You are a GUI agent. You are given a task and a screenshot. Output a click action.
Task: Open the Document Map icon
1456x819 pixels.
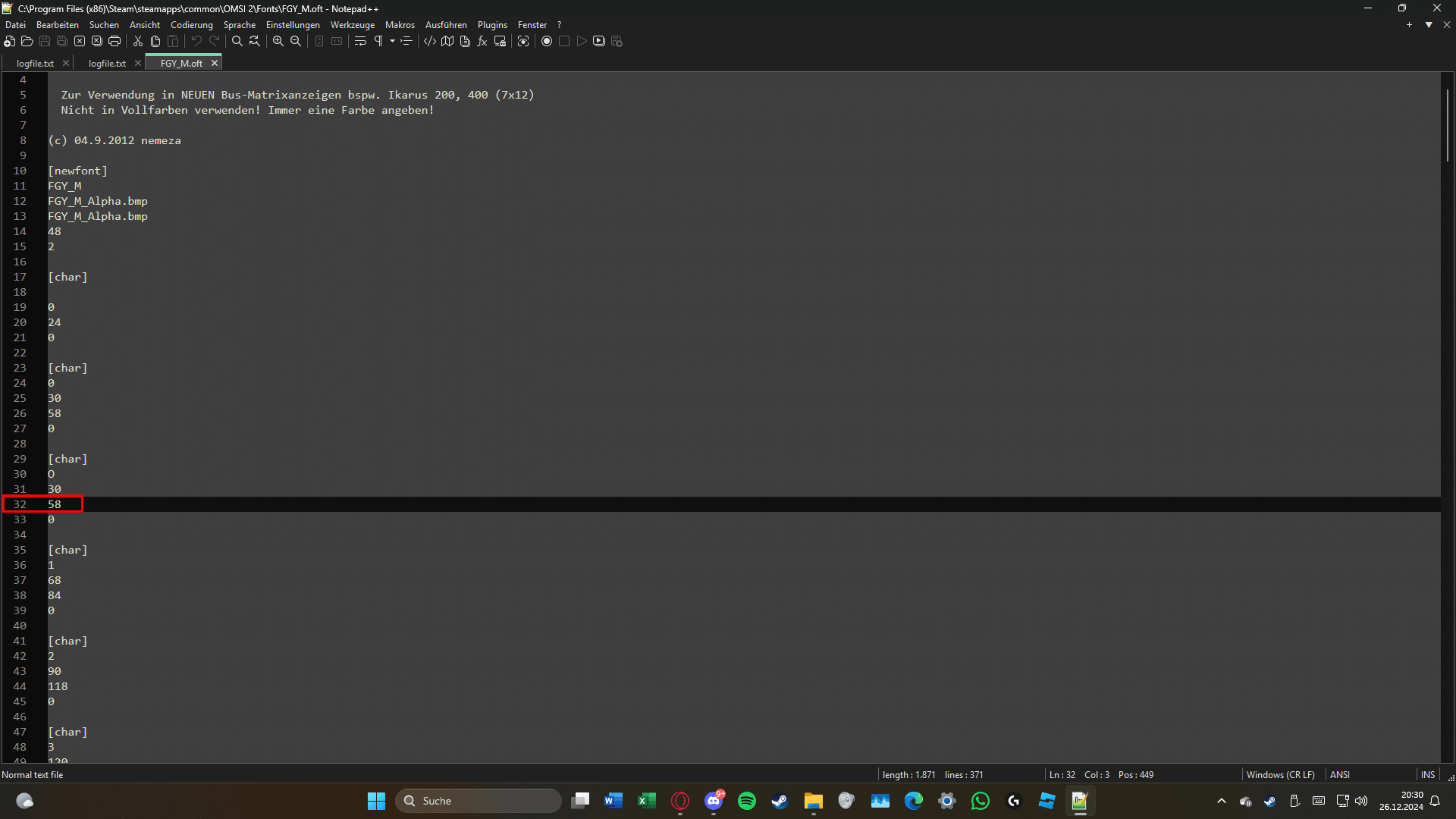[x=447, y=41]
